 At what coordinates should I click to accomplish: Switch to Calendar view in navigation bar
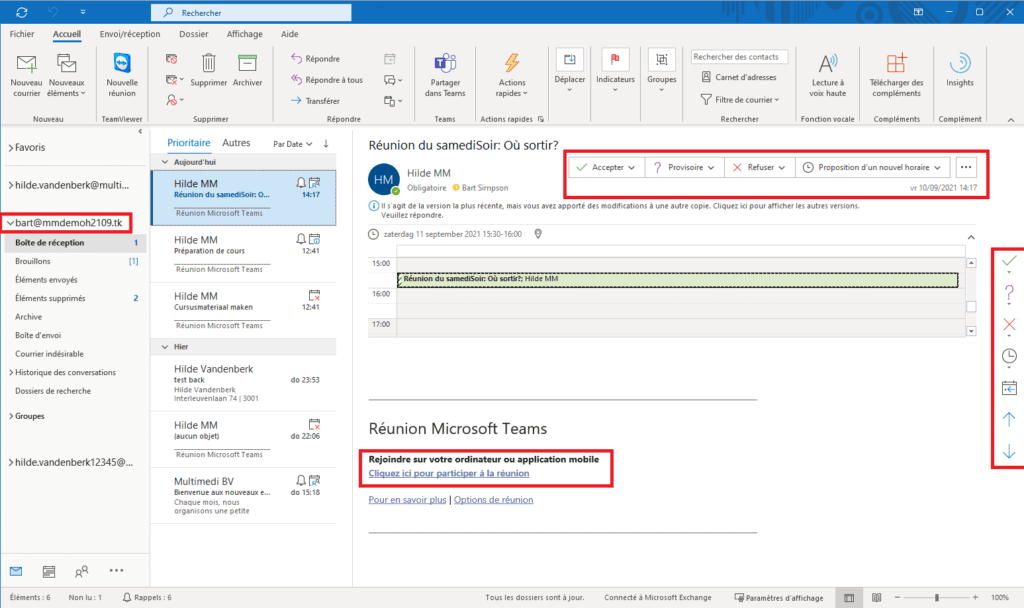tap(49, 571)
